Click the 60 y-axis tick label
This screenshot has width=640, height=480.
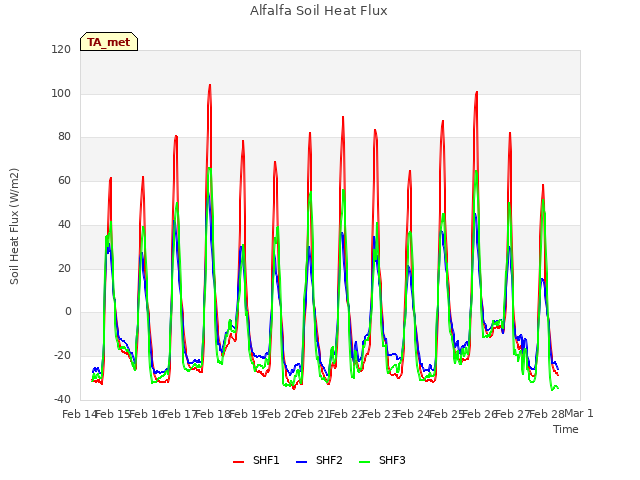[64, 181]
